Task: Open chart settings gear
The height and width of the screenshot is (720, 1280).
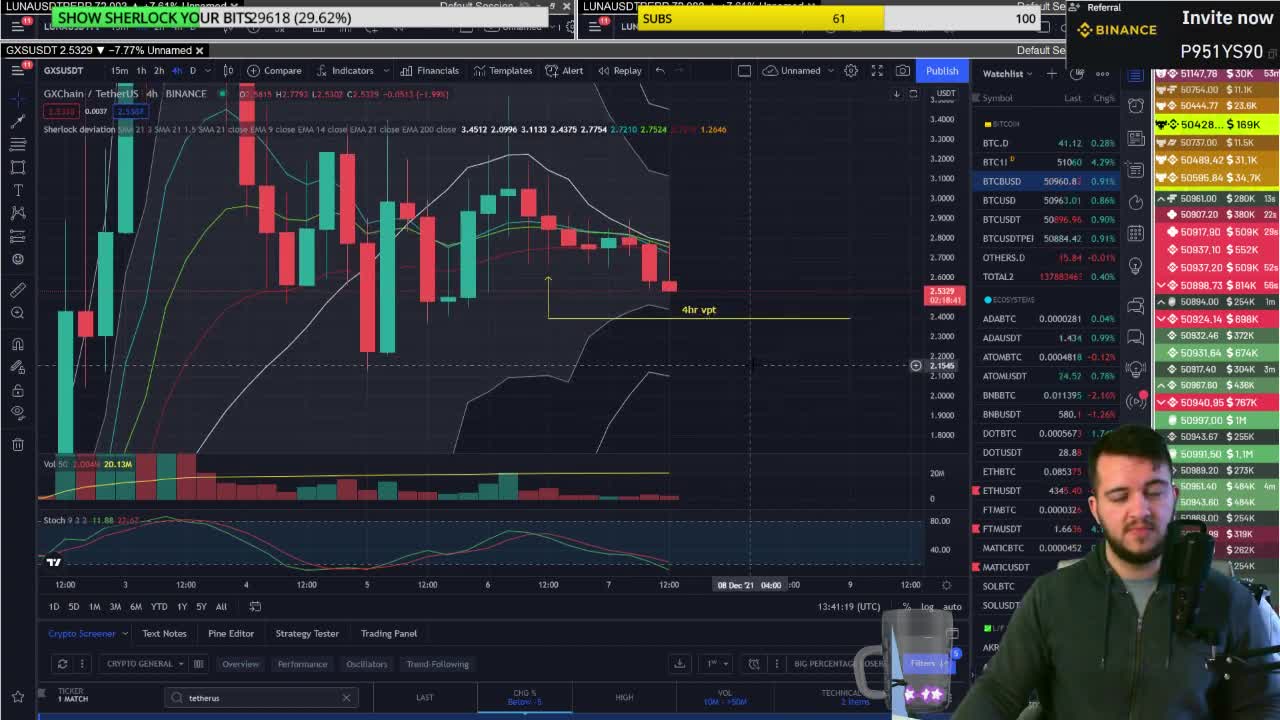Action: (851, 70)
